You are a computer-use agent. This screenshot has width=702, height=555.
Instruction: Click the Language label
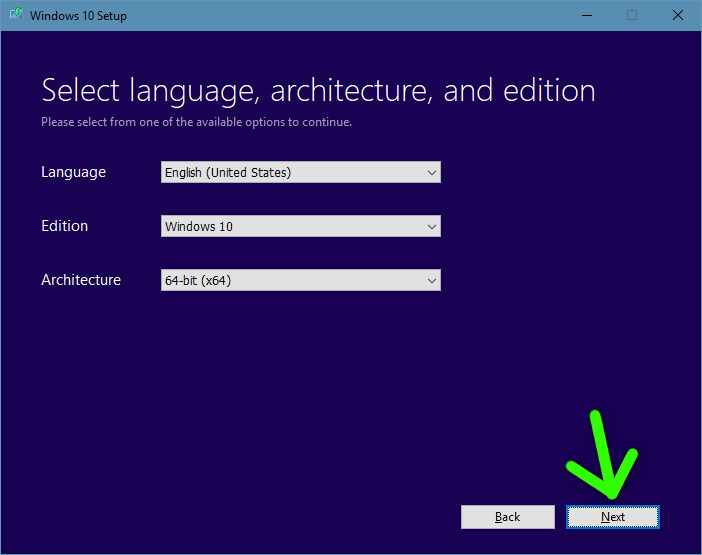click(x=73, y=172)
